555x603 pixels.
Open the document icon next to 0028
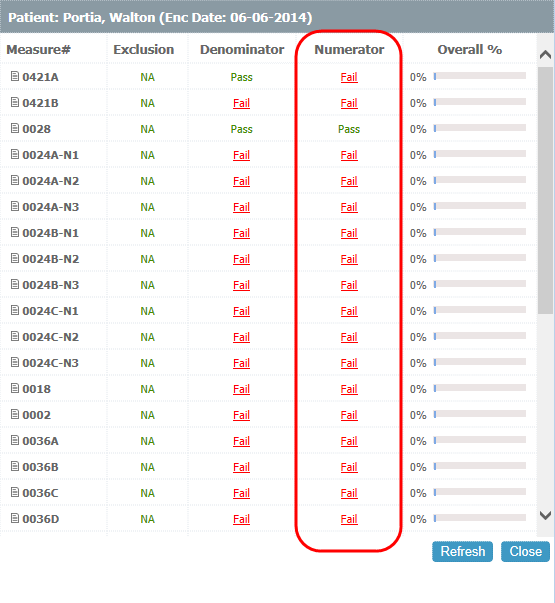[x=15, y=128]
